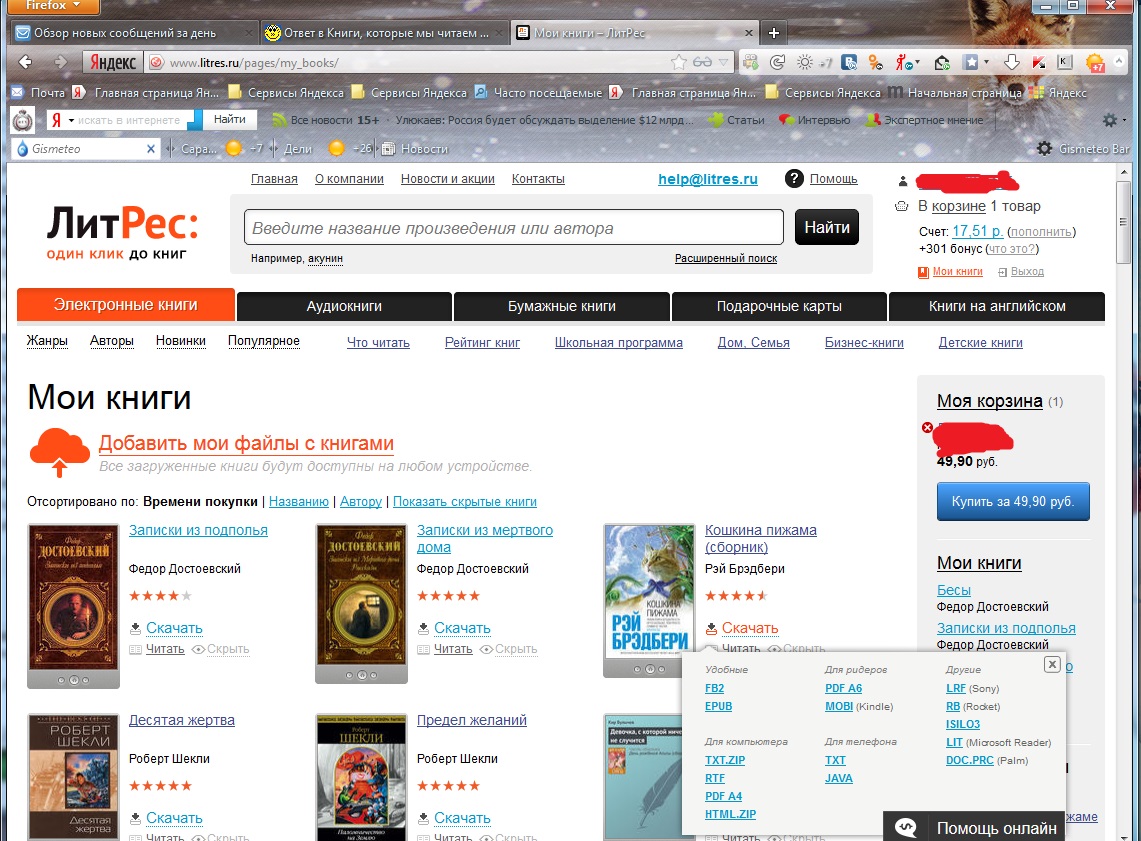This screenshot has height=841, width=1141.
Task: Clear the Gismeteo field with the X
Action: [151, 148]
